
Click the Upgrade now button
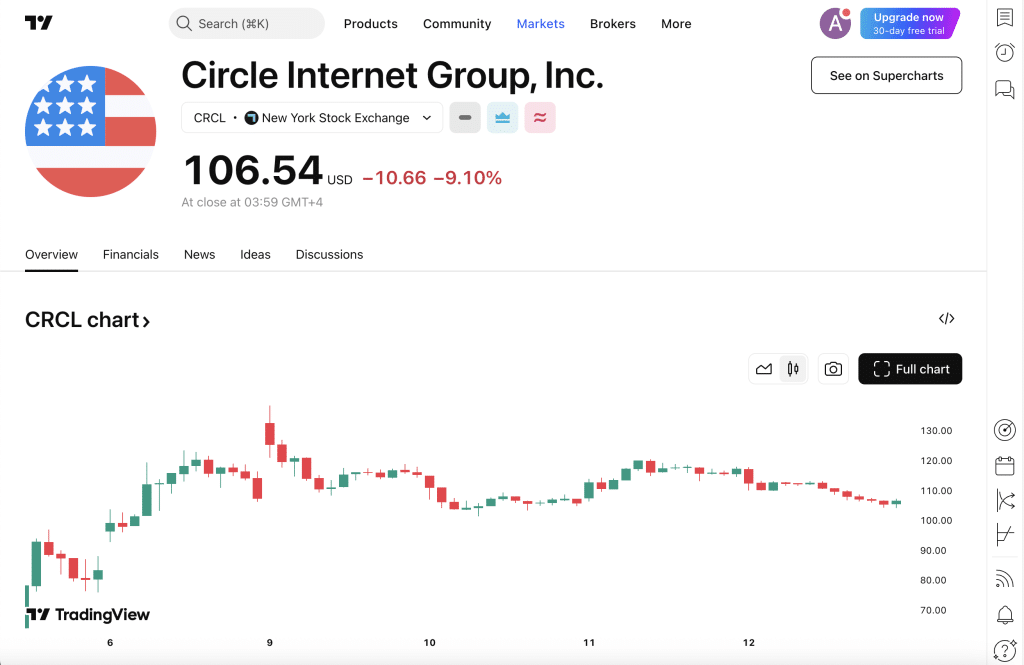(908, 23)
